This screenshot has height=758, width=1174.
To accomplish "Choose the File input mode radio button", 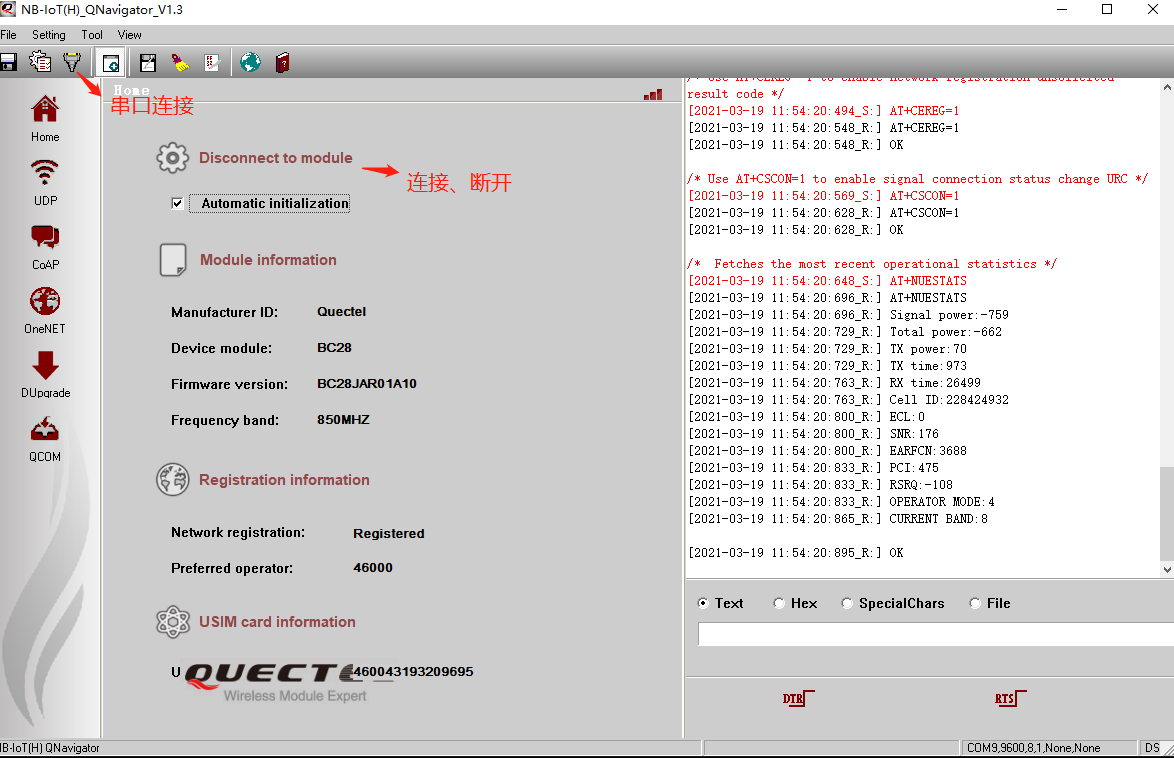I will [974, 603].
